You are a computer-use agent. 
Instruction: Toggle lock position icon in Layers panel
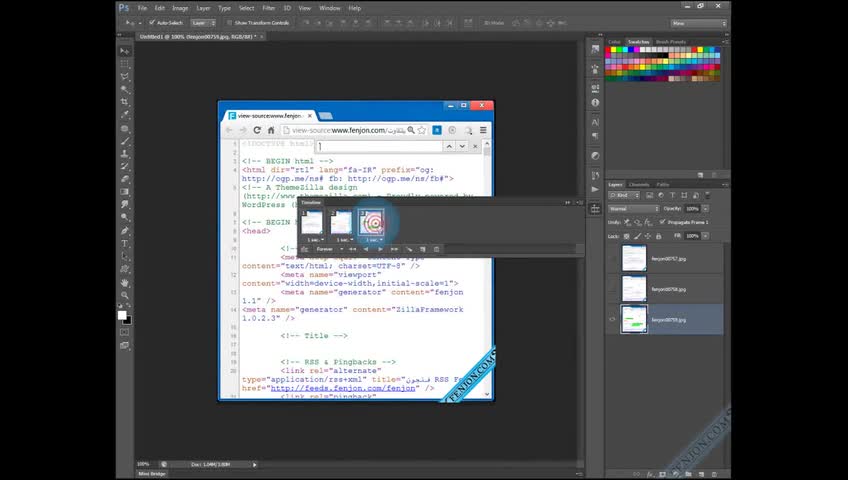point(648,236)
